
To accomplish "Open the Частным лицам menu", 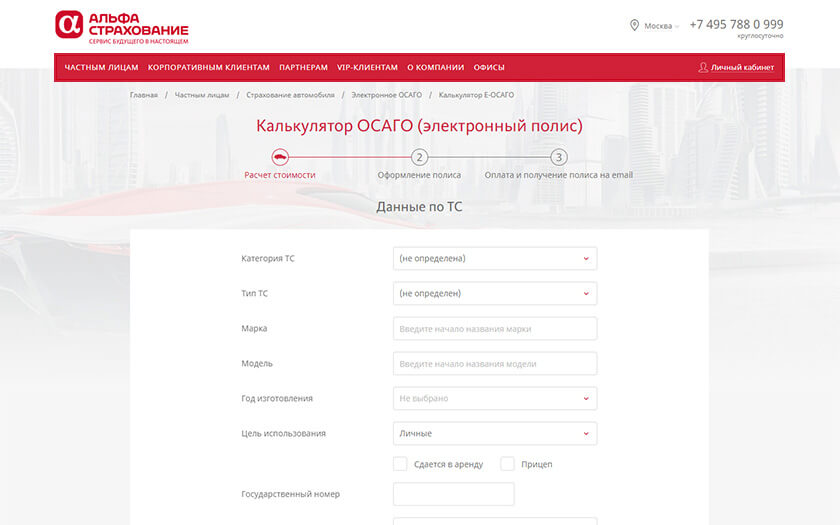I will [x=101, y=67].
